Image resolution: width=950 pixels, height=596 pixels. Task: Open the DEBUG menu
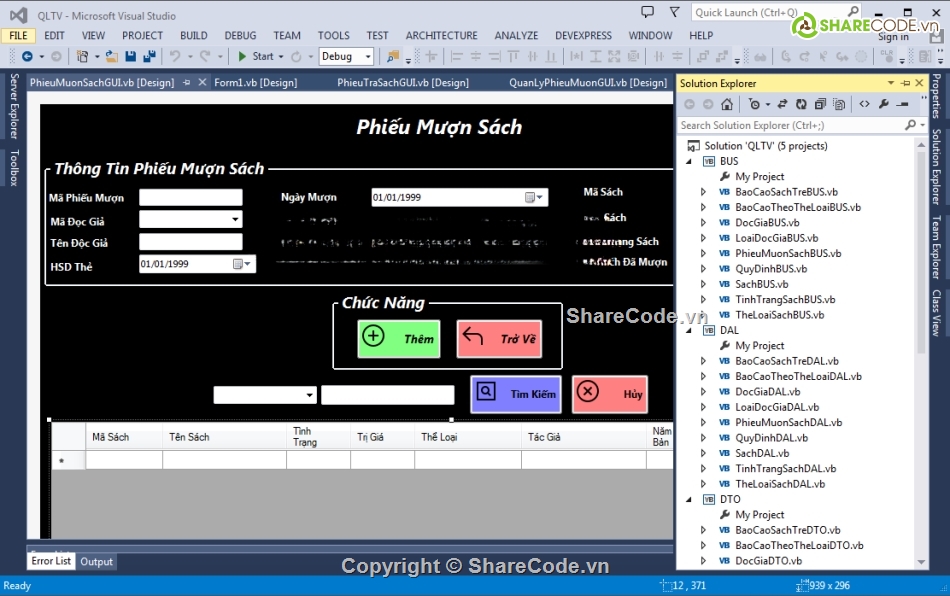click(x=240, y=35)
